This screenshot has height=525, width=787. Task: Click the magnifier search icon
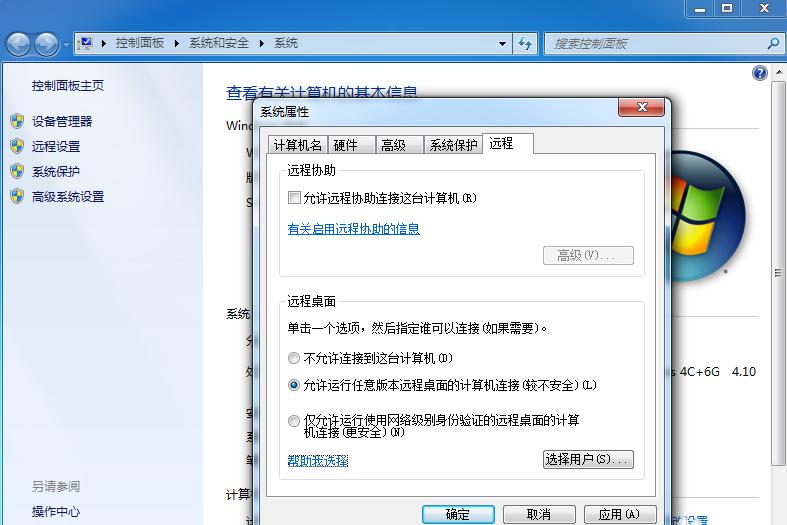pyautogui.click(x=773, y=44)
